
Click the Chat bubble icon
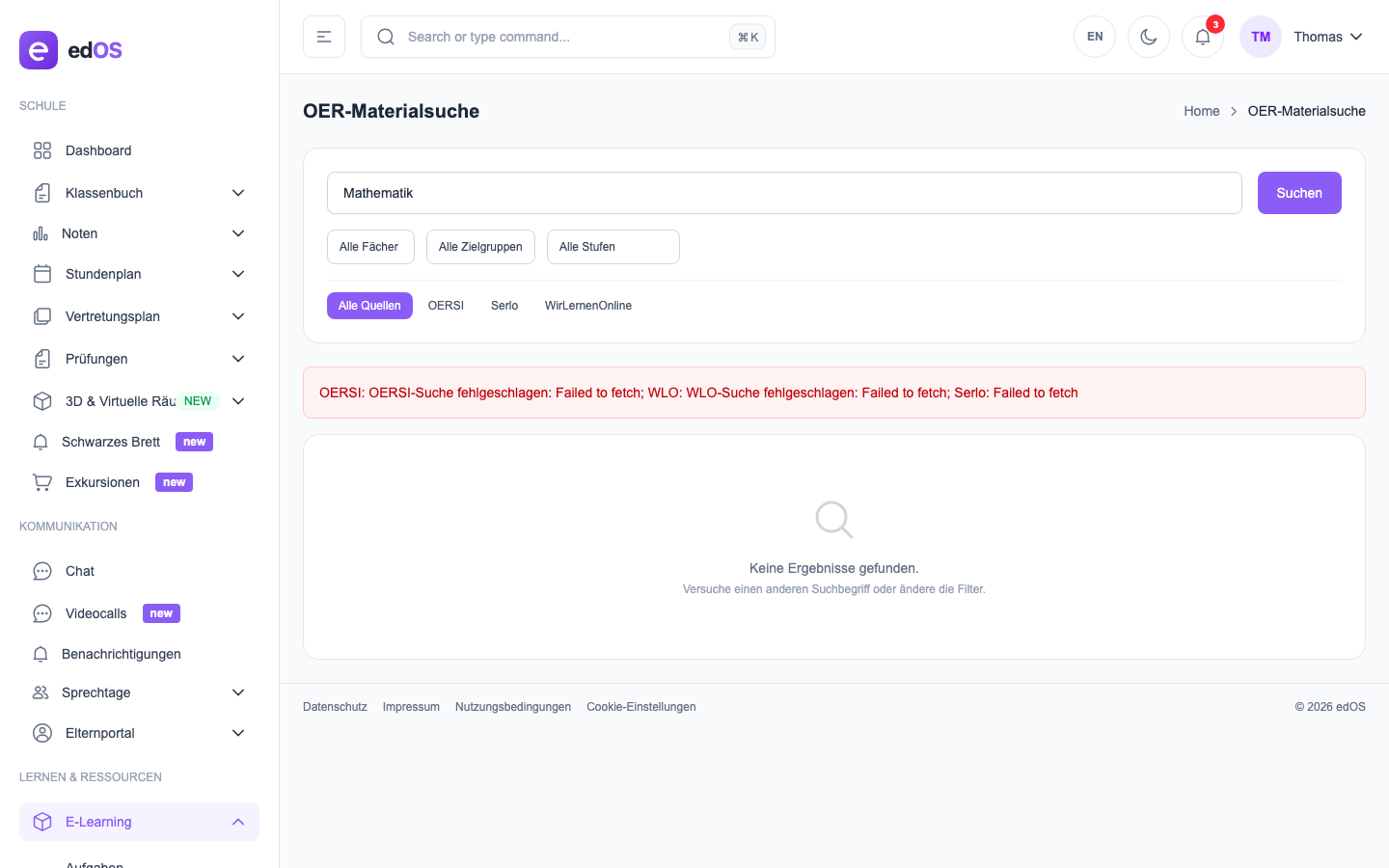point(42,571)
